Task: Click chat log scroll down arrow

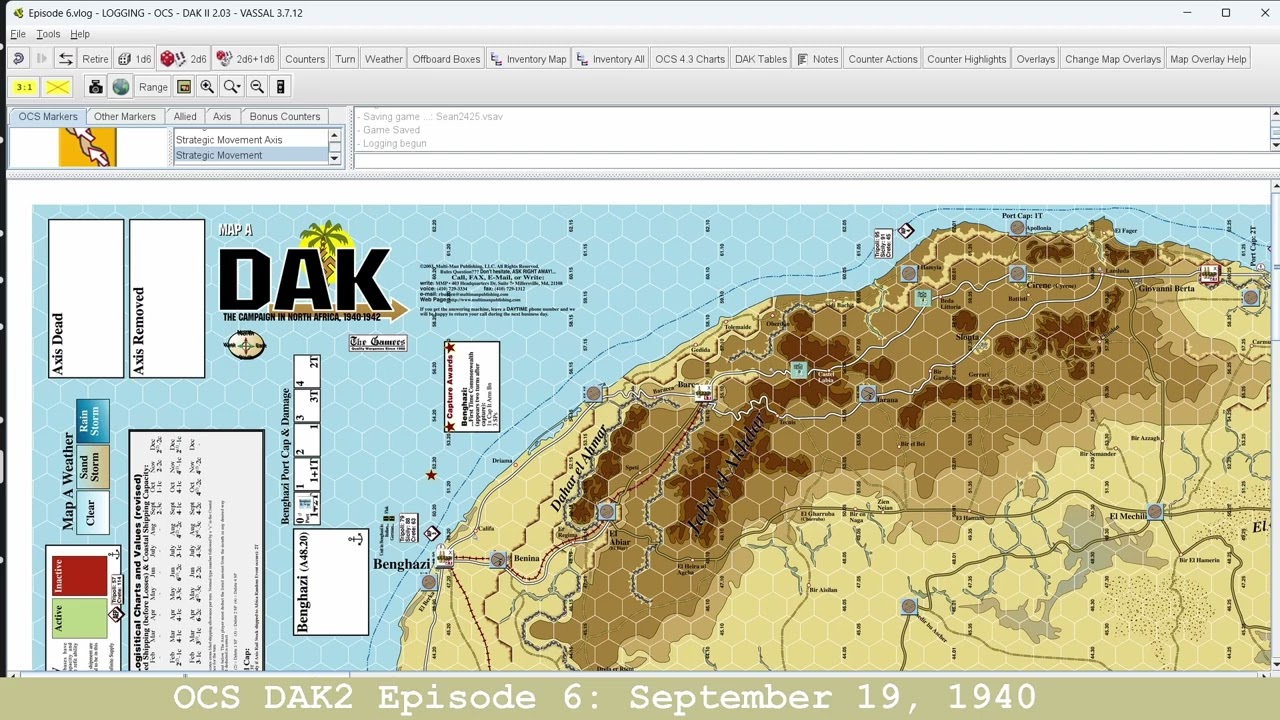Action: [x=1275, y=146]
